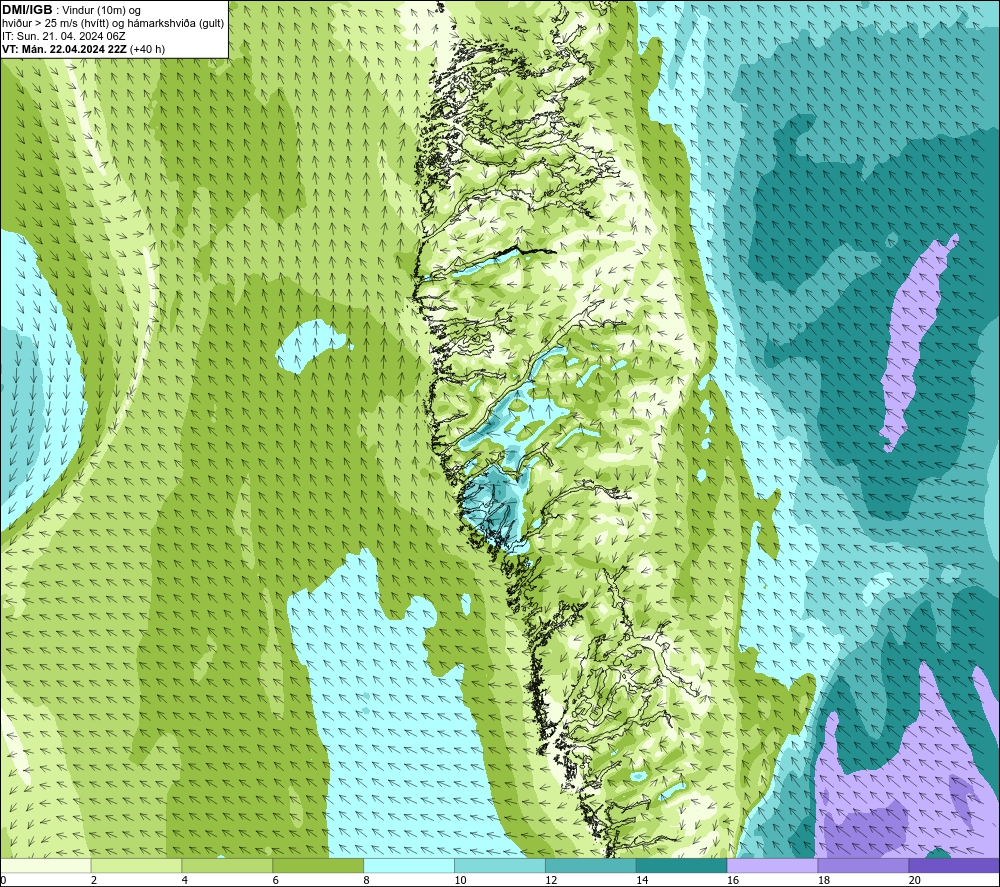Select the 18–20 m/s purple swatch
This screenshot has height=887, width=1000.
(x=863, y=865)
